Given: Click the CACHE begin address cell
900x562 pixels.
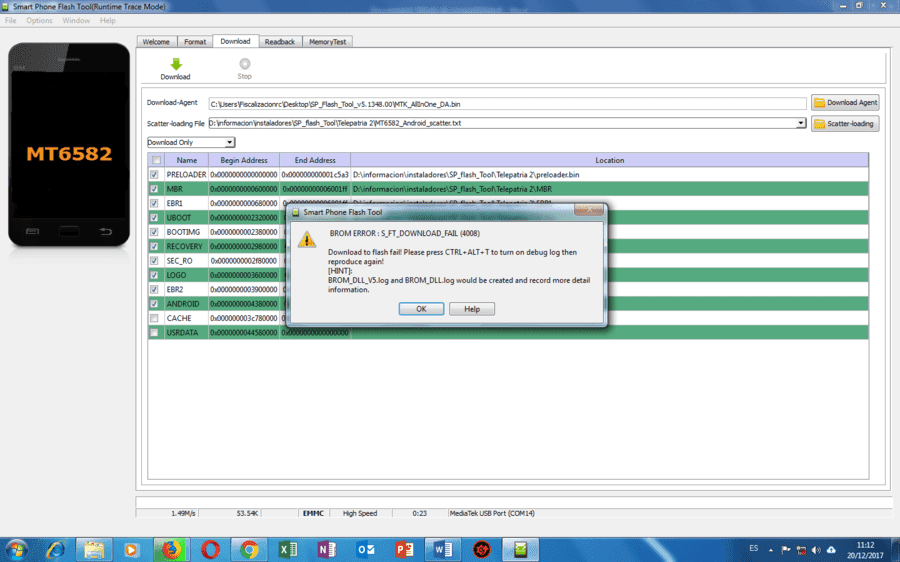Looking at the screenshot, I should [244, 318].
